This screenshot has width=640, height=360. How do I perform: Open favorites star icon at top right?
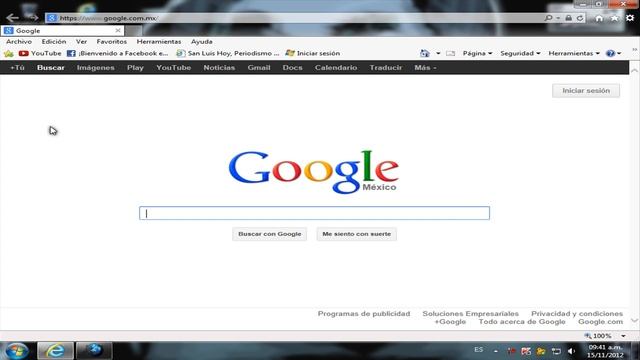pos(614,18)
